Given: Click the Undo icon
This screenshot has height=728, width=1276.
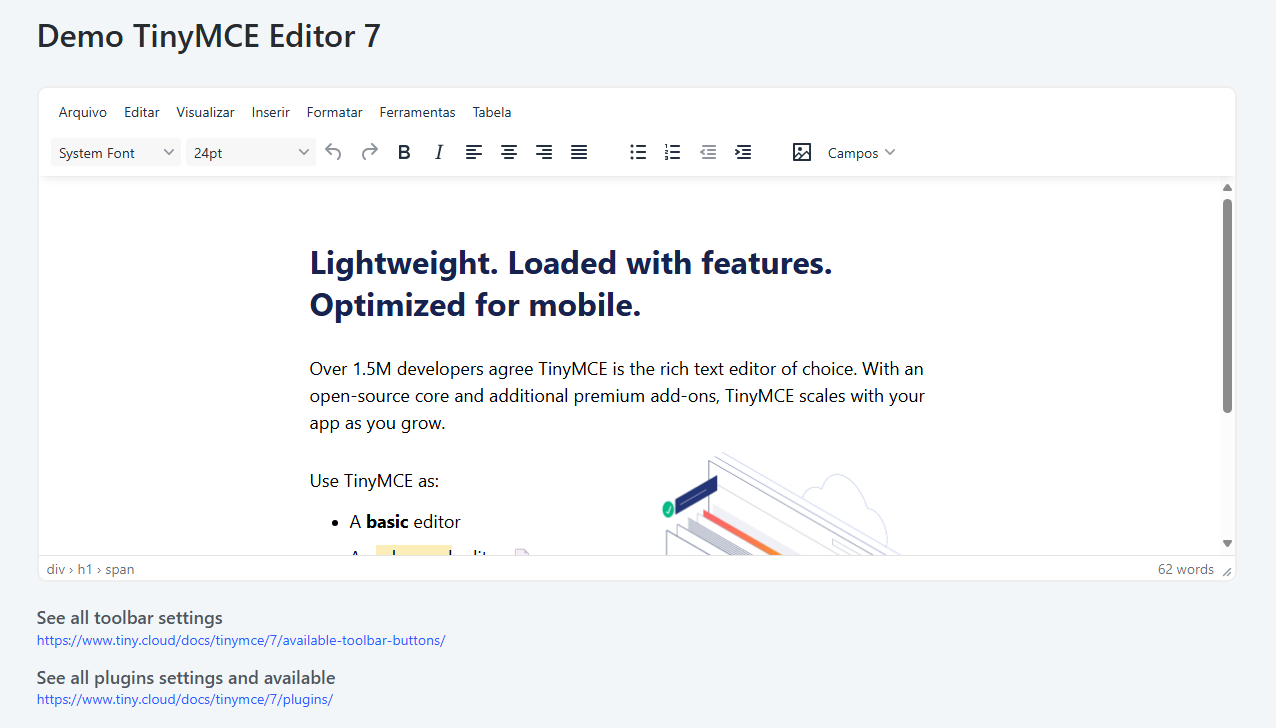Looking at the screenshot, I should 333,152.
